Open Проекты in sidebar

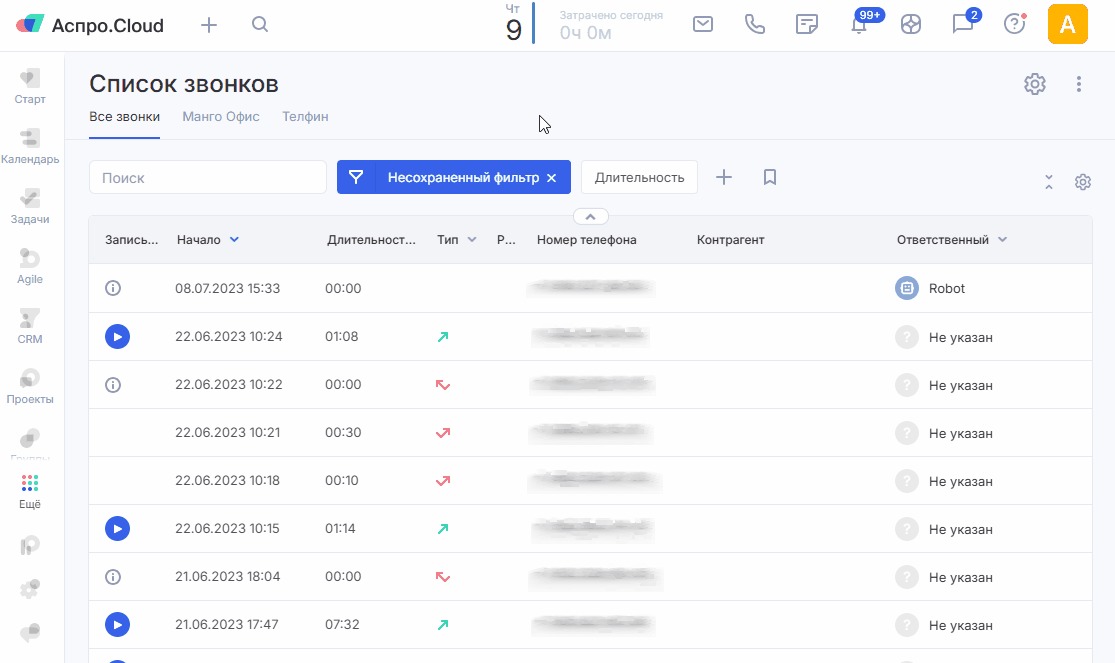pyautogui.click(x=30, y=387)
